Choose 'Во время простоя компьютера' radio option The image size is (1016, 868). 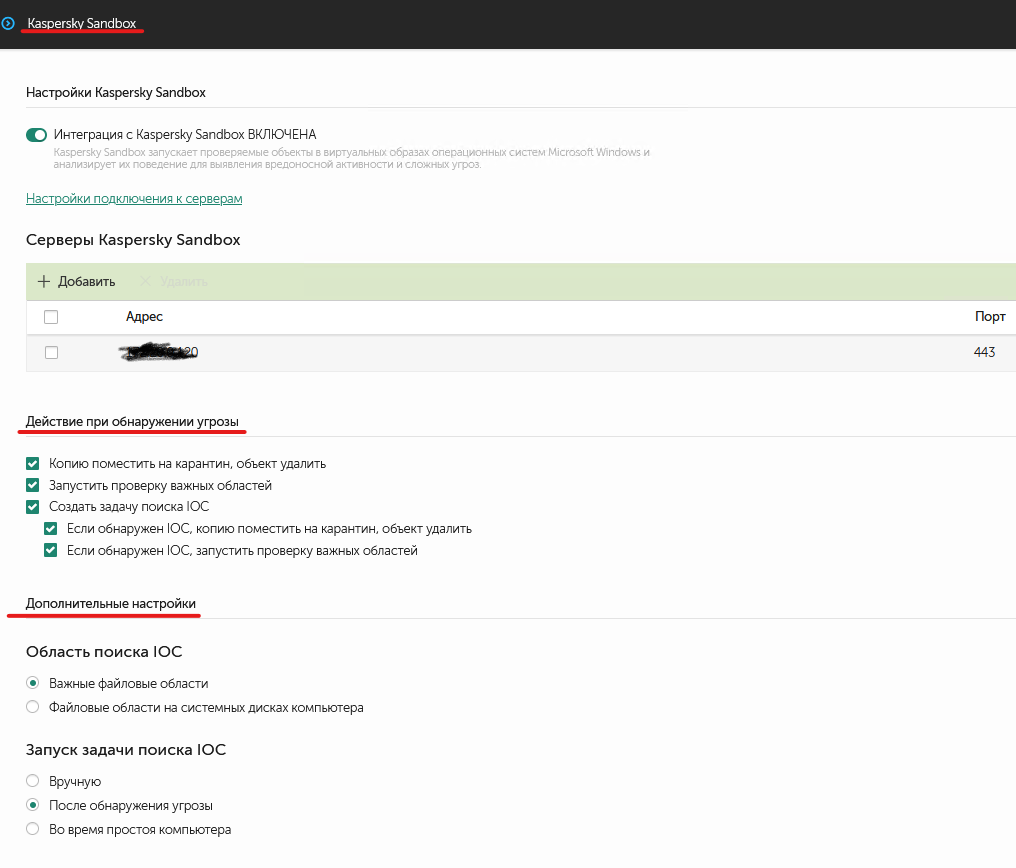pyautogui.click(x=32, y=828)
